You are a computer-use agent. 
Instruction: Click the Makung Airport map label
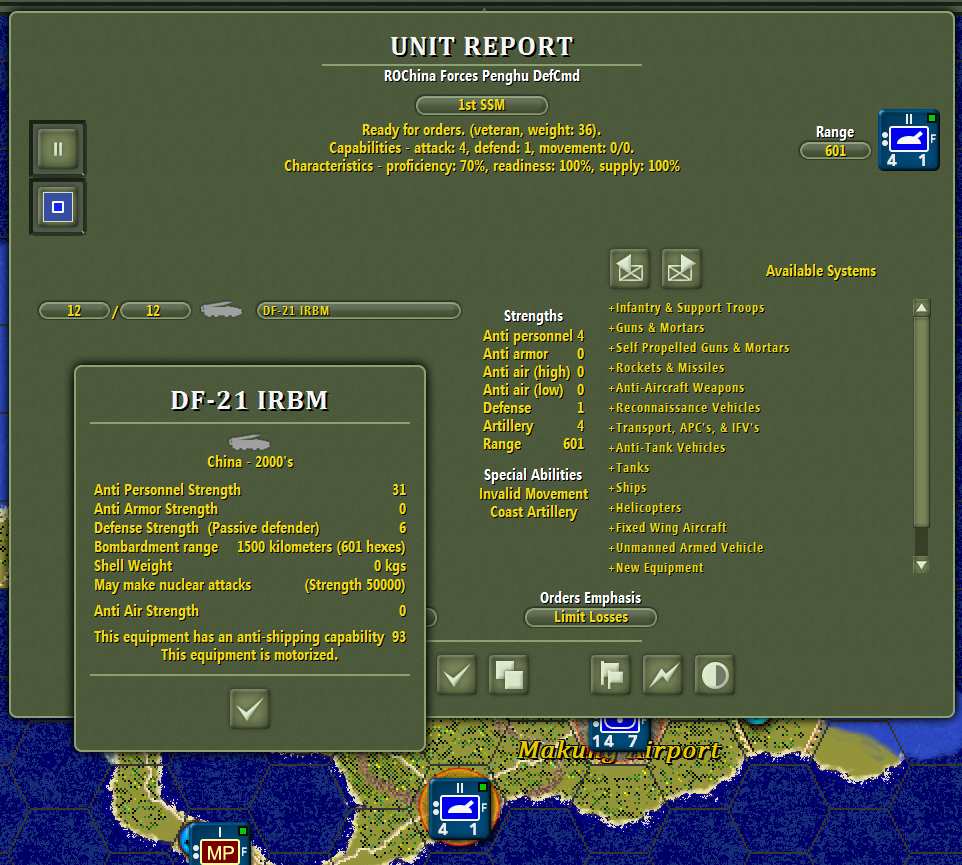point(619,750)
